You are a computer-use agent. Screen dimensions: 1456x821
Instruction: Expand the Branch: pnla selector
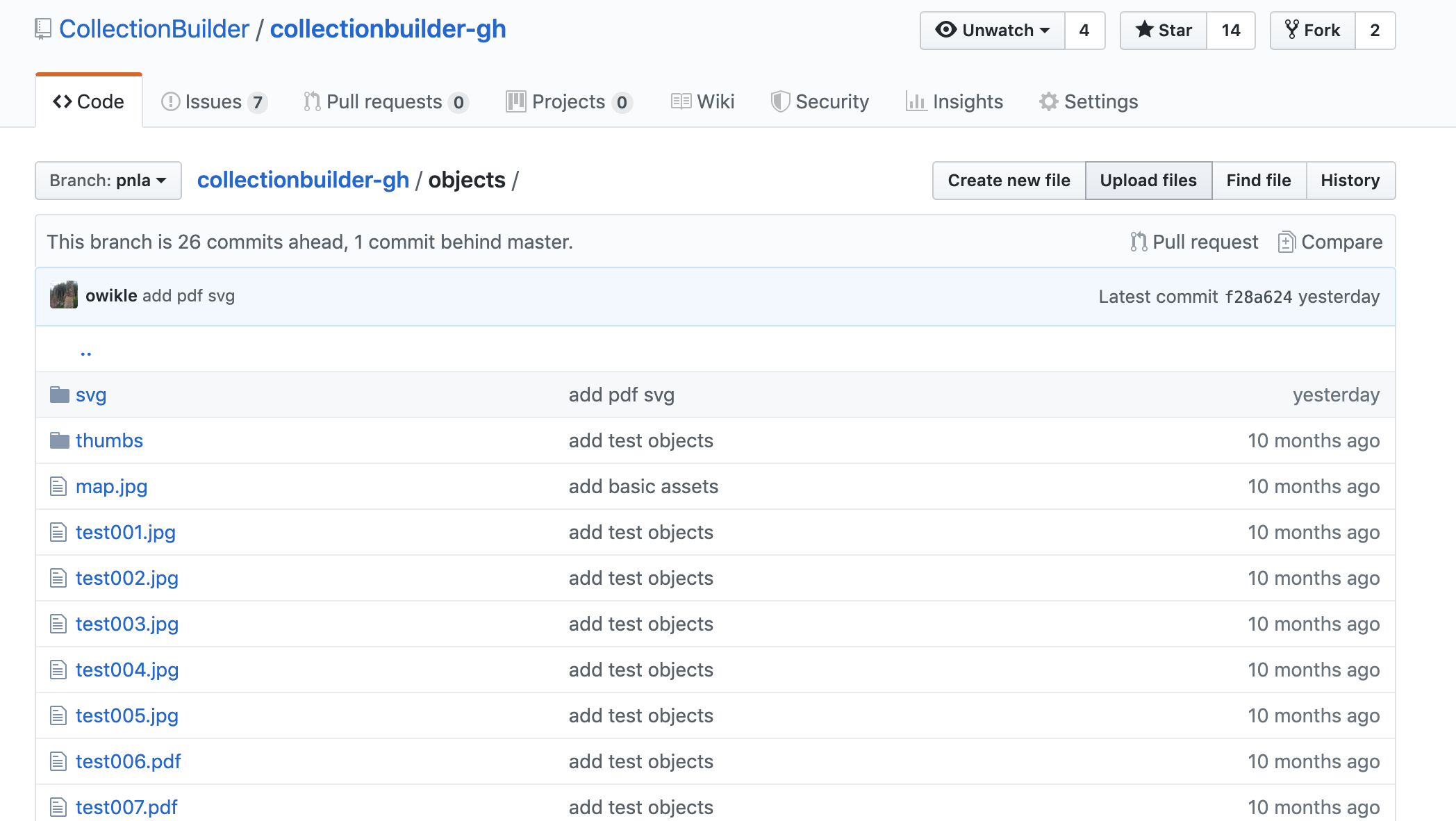pyautogui.click(x=108, y=181)
